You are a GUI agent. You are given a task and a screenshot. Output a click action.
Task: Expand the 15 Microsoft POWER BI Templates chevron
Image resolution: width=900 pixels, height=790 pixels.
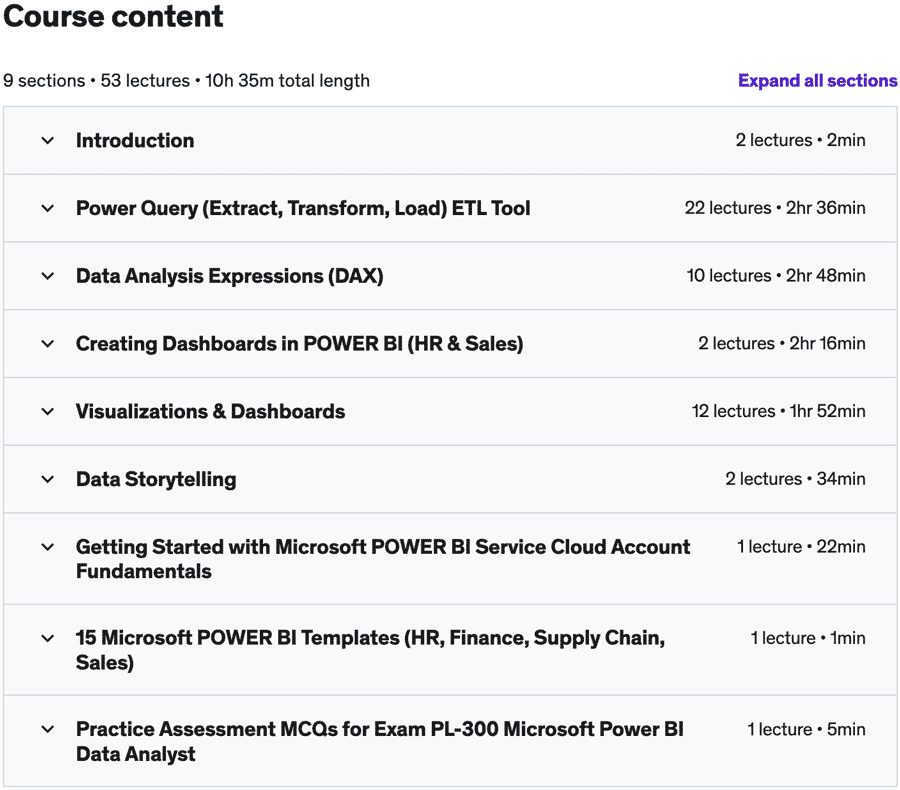pyautogui.click(x=48, y=638)
